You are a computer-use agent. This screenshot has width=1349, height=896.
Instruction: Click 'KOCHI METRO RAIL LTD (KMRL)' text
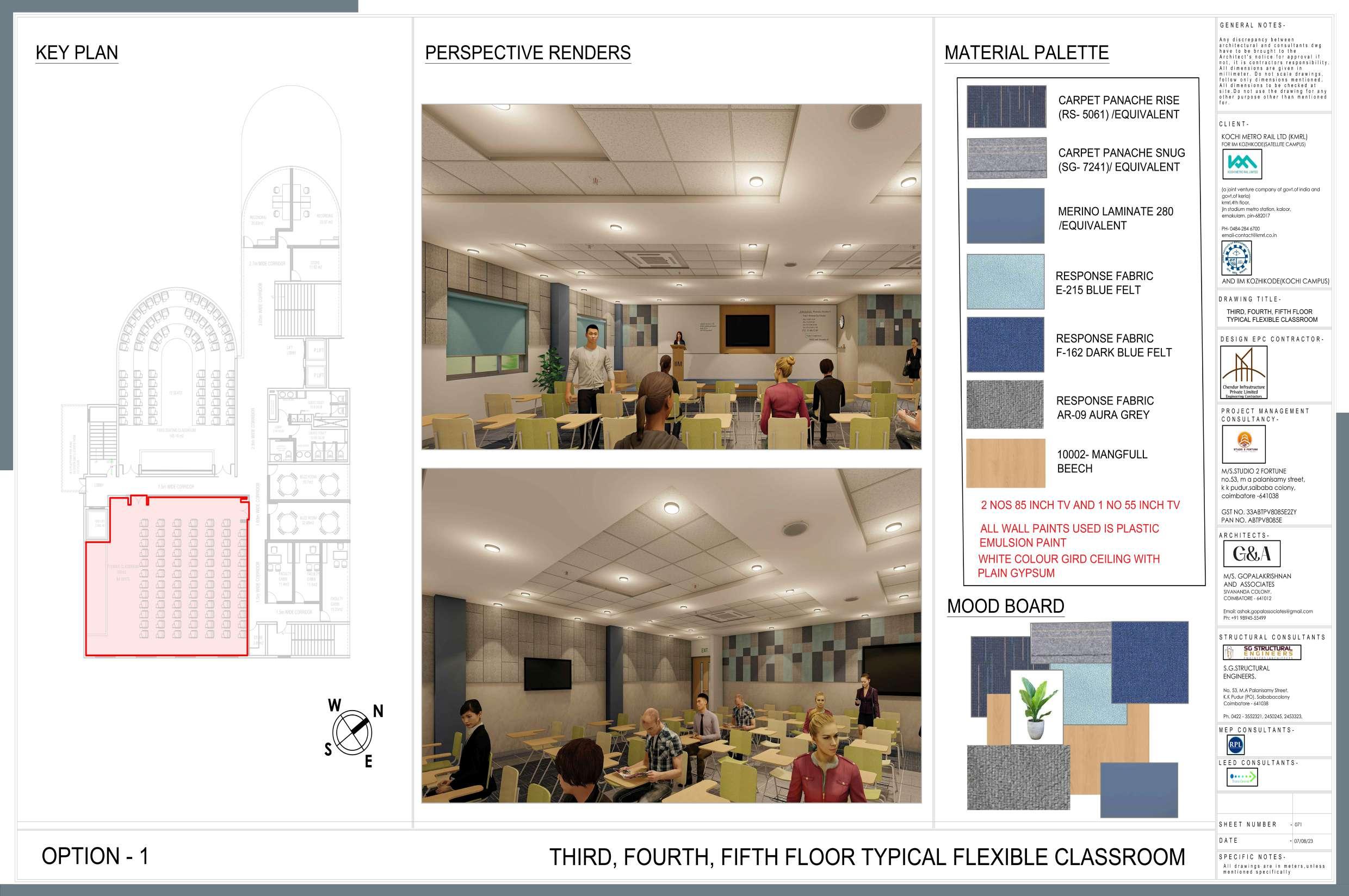coord(1264,137)
